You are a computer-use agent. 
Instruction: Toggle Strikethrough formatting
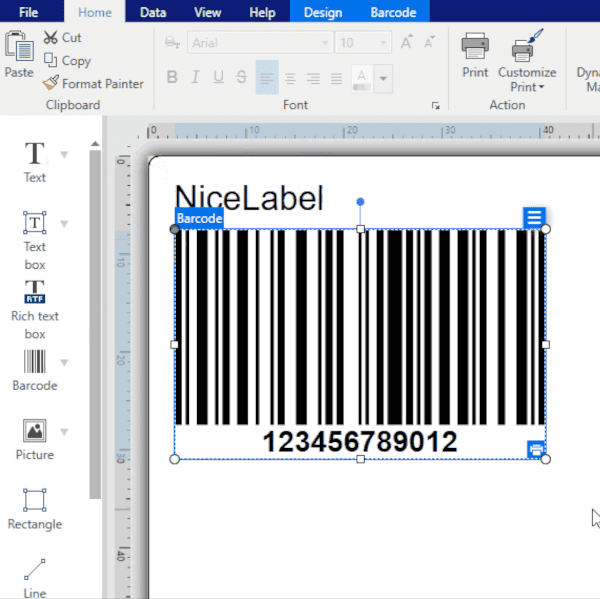(241, 77)
